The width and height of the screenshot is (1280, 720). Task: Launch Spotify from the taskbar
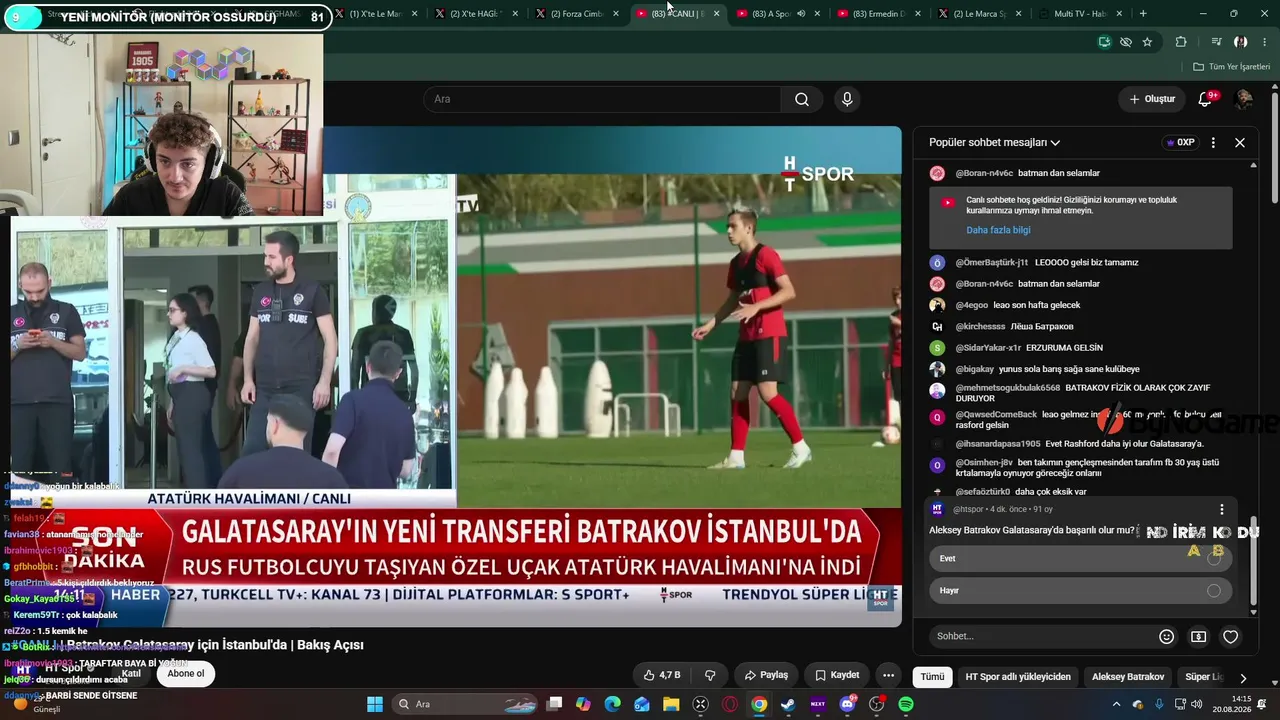906,704
